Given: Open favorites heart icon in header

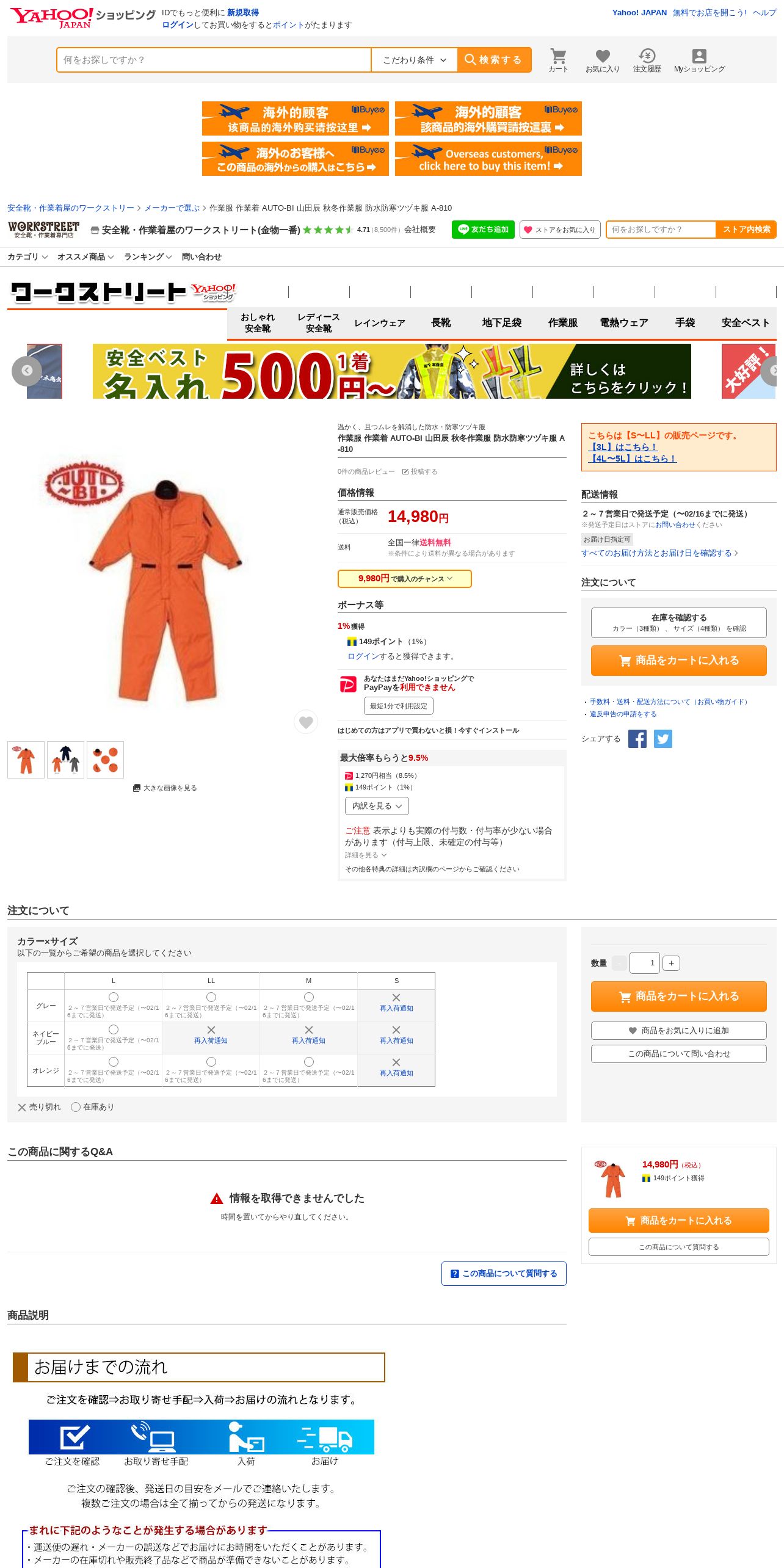Looking at the screenshot, I should click(603, 60).
